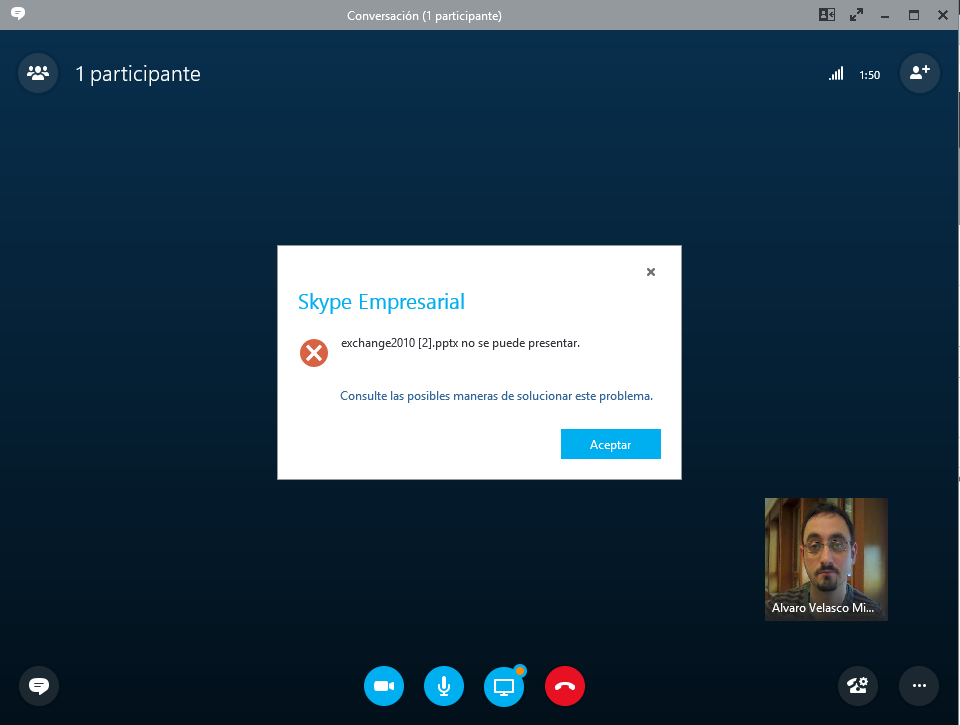960x725 pixels.
Task: Click the 1 participante heading
Action: 138,74
